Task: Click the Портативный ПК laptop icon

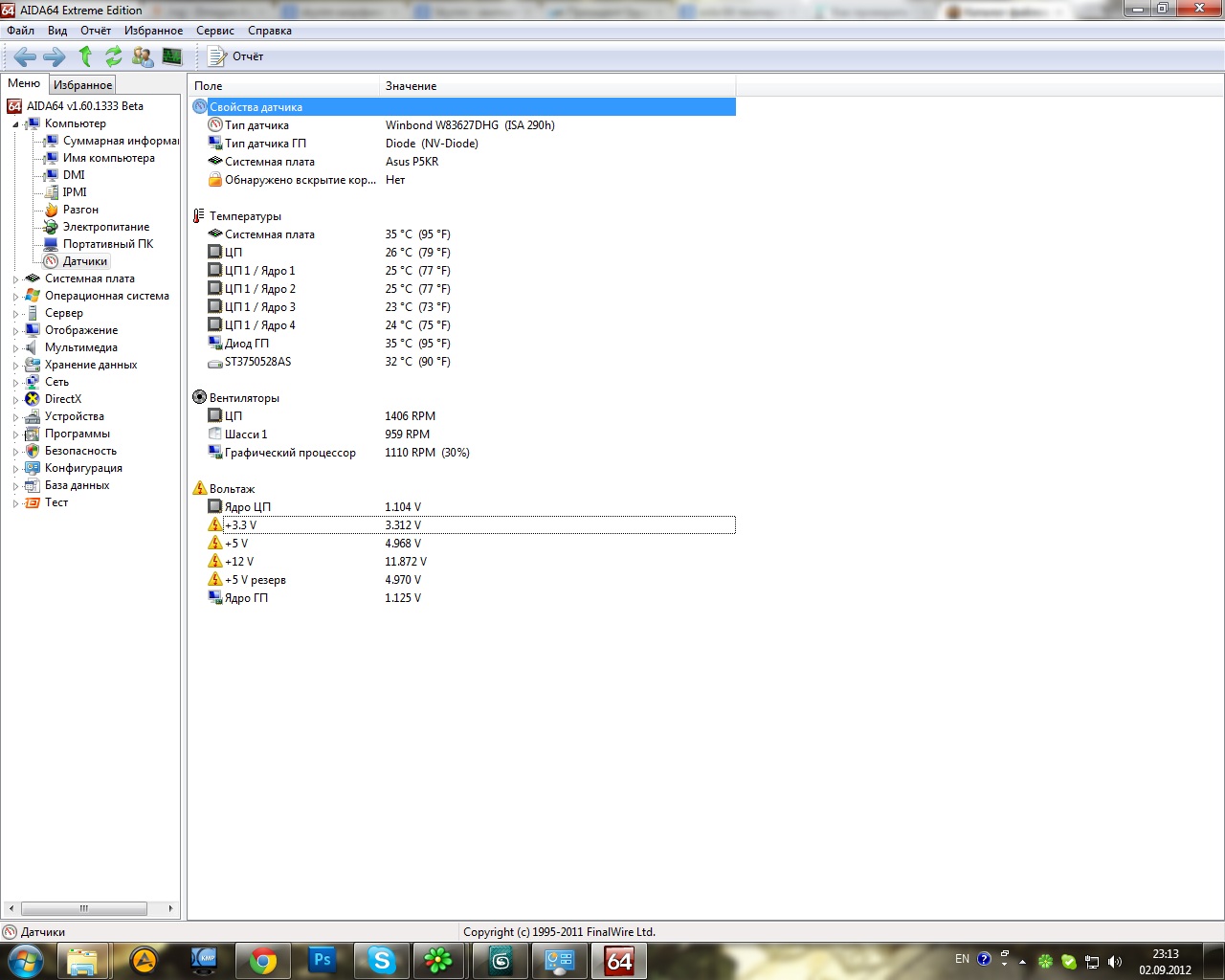Action: [x=52, y=244]
